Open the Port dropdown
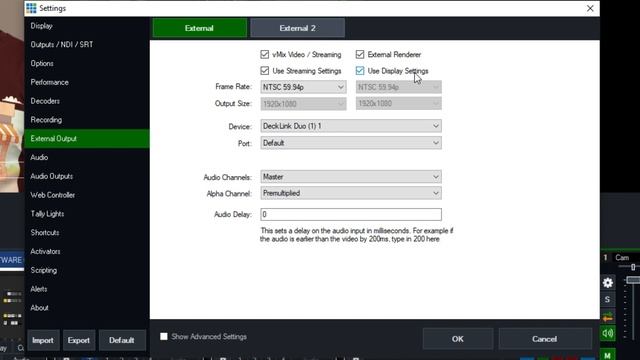 [351, 143]
